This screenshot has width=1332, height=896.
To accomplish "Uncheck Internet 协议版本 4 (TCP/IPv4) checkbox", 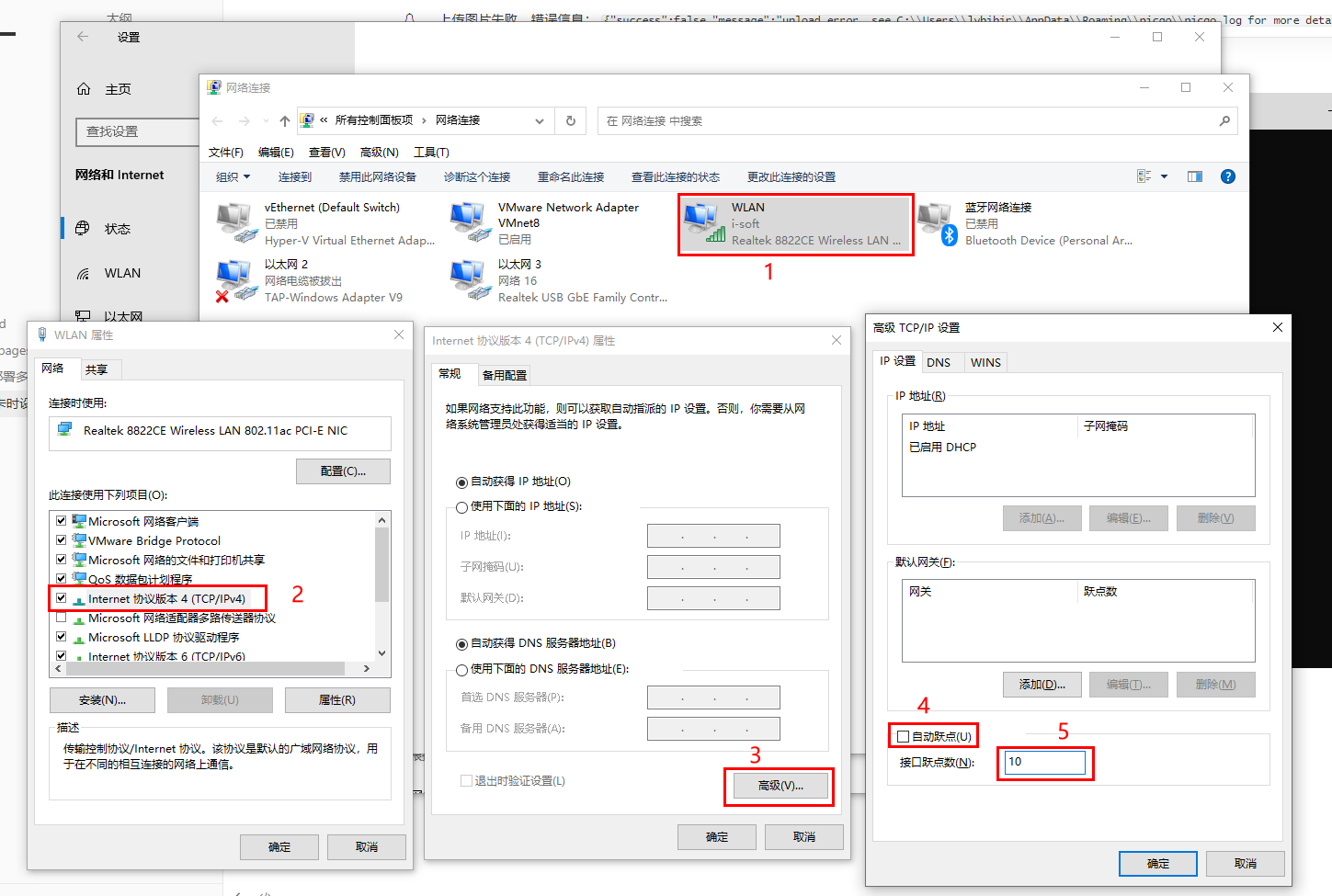I will coord(62,598).
